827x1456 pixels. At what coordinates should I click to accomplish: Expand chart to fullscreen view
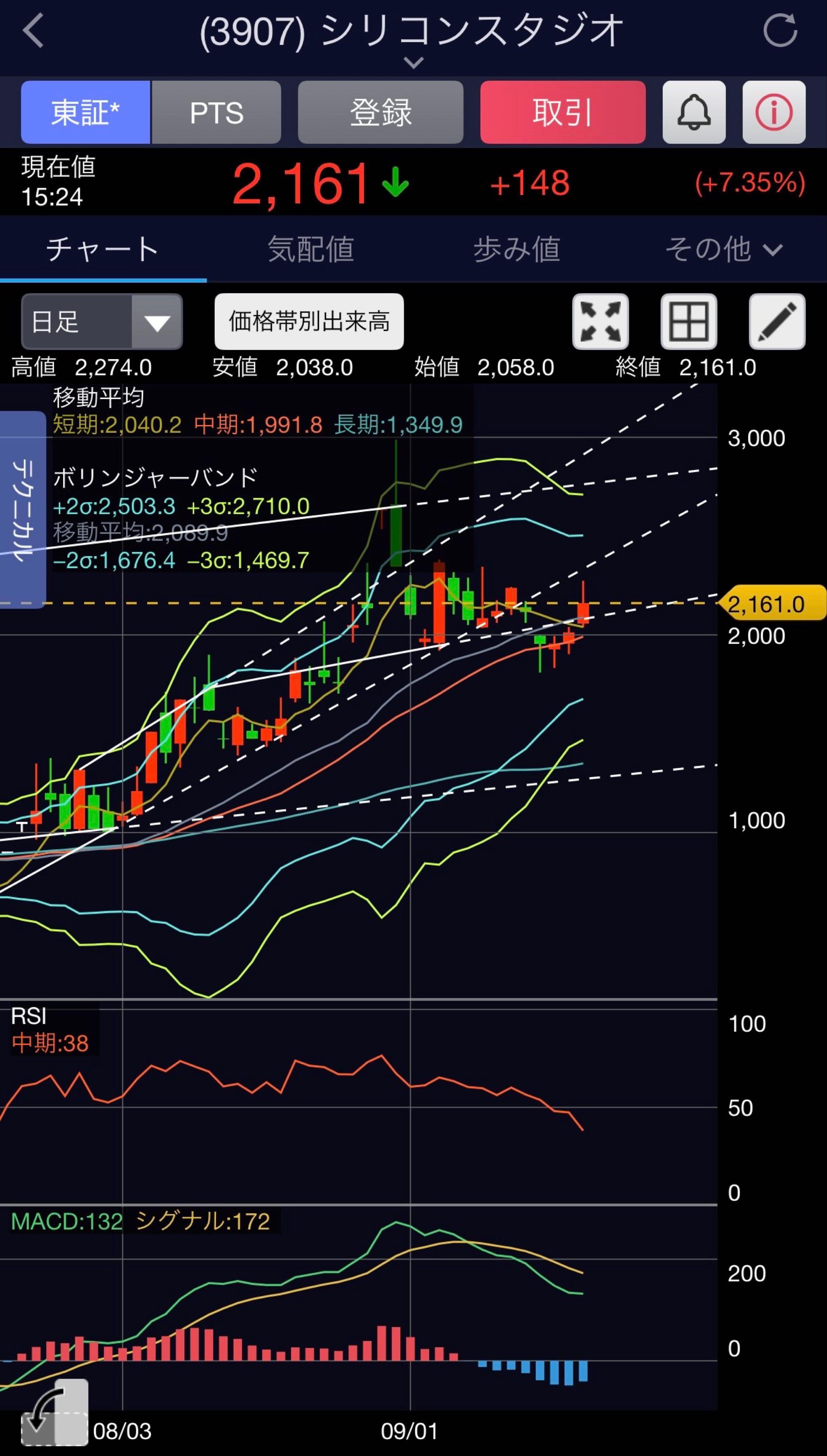pyautogui.click(x=601, y=322)
